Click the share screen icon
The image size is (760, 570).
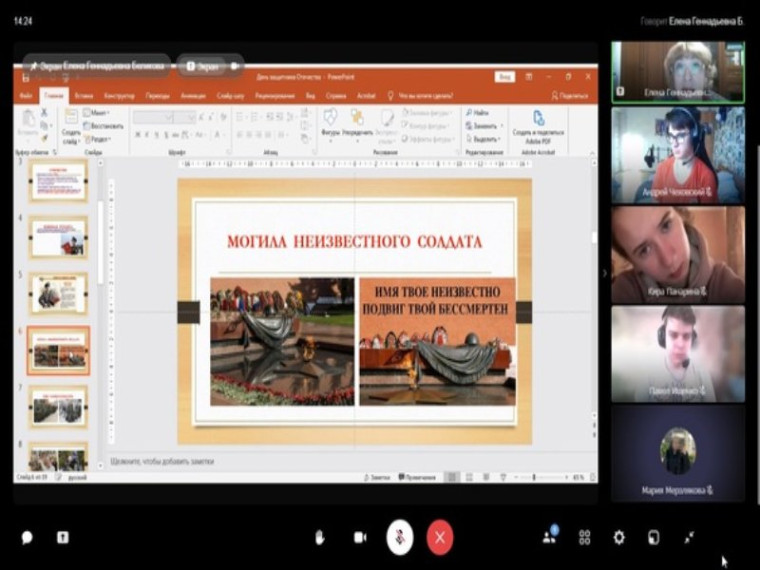tap(63, 537)
